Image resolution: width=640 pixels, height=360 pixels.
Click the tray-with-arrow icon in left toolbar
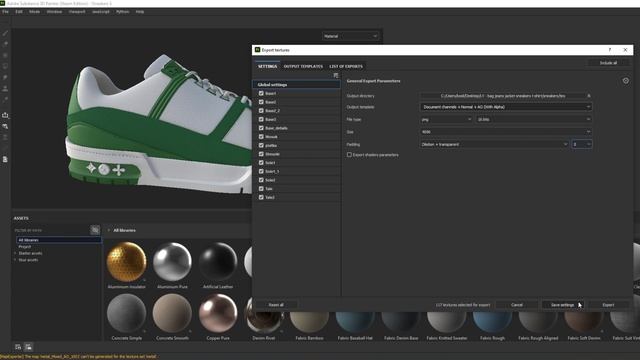click(5, 116)
